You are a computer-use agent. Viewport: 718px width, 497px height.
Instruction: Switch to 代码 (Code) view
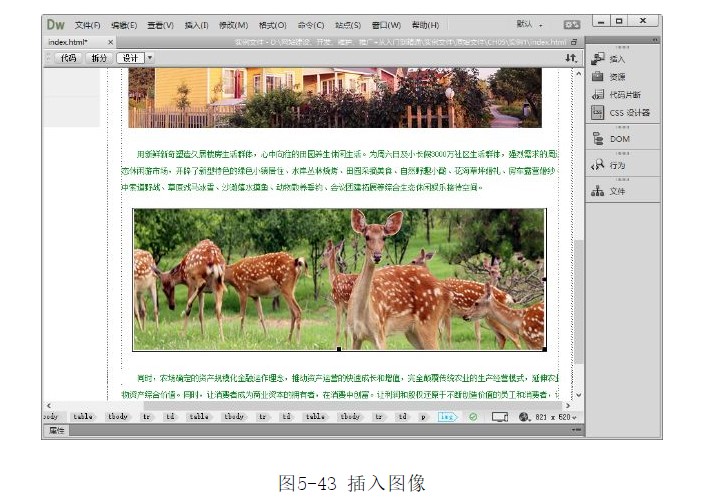coord(67,58)
